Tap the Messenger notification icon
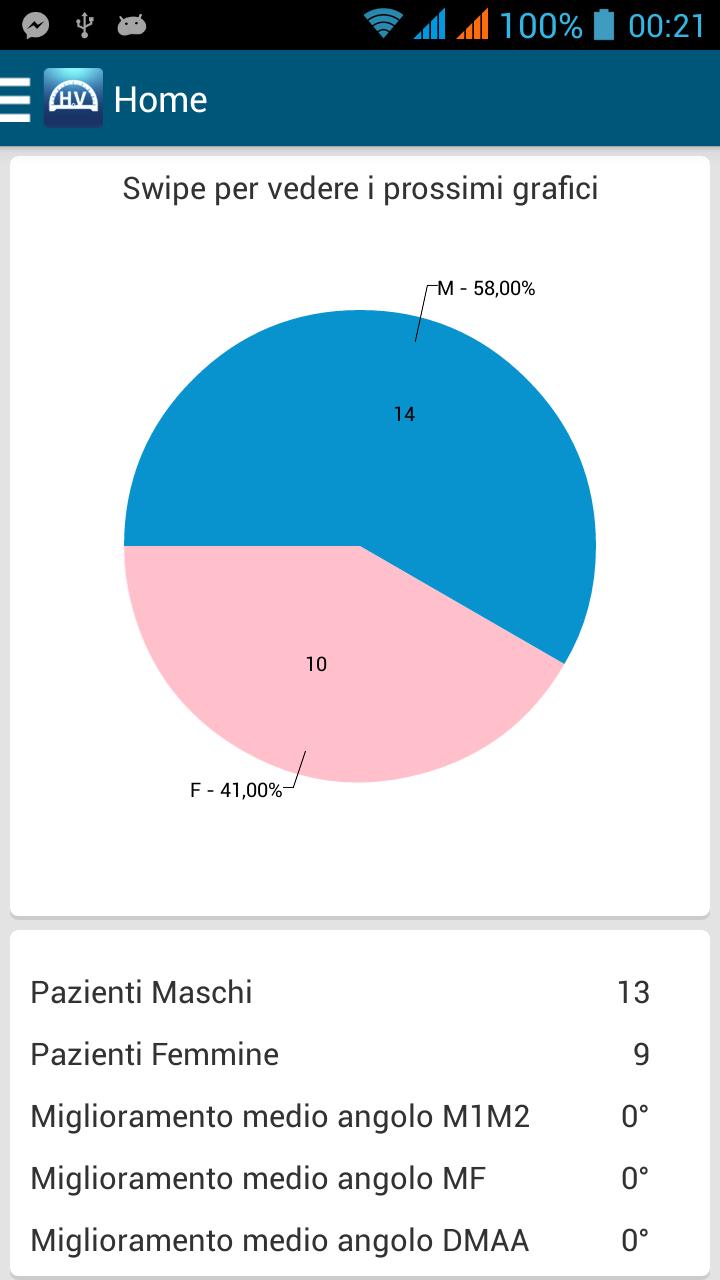 point(36,25)
